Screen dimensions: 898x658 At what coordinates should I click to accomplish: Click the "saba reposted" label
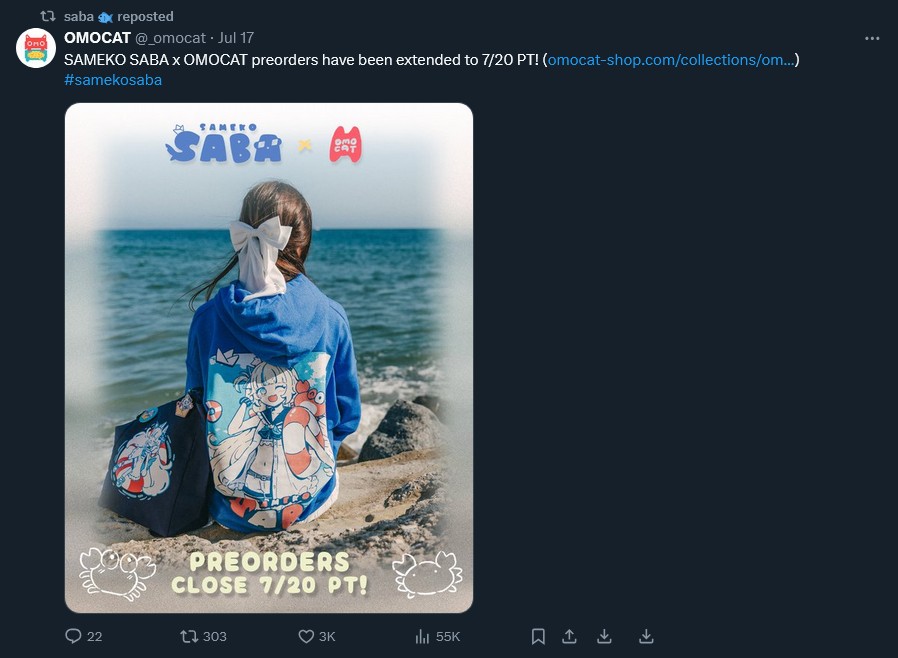point(119,17)
